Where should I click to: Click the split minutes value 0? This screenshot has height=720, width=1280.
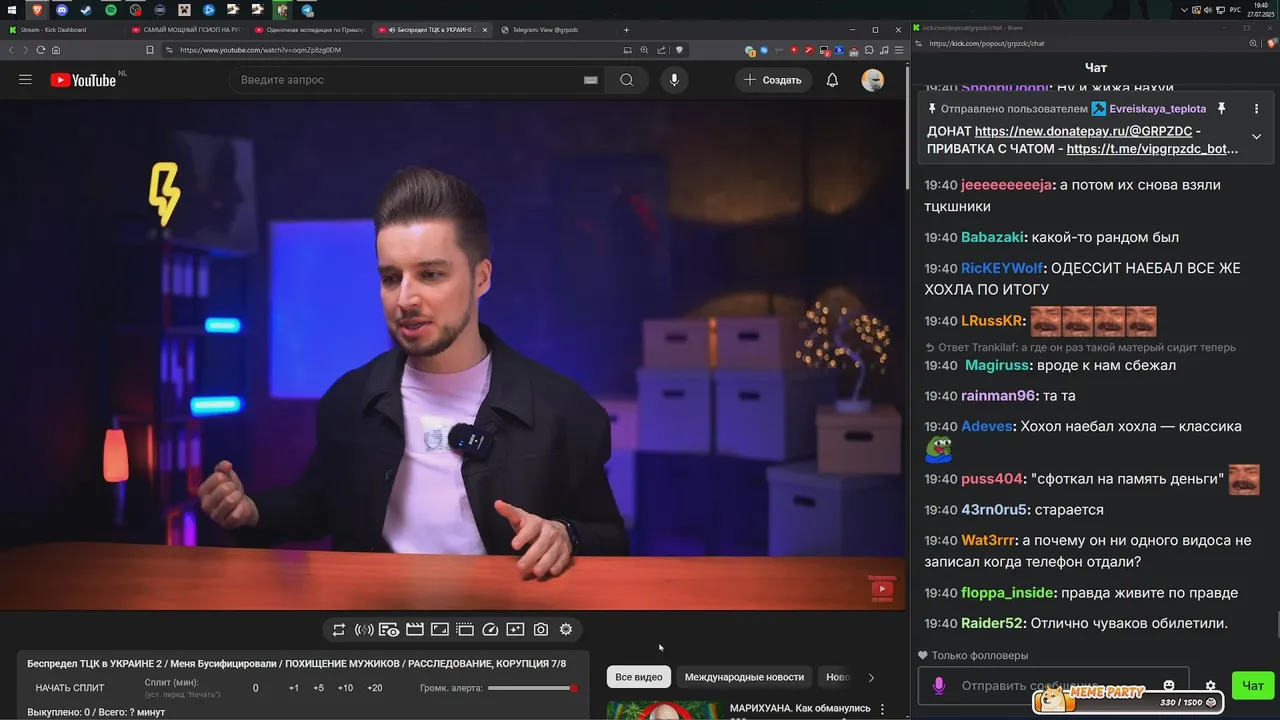coord(256,688)
